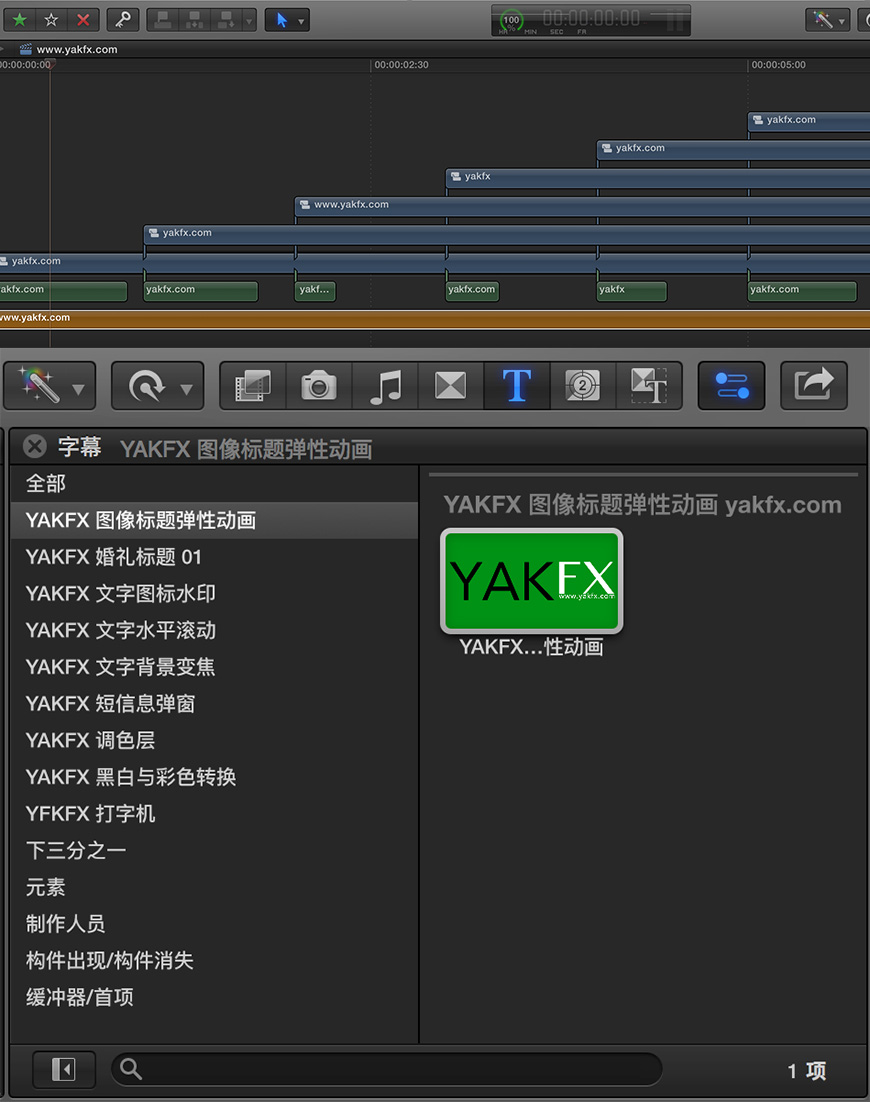Select the orange www.yakfx.com audio clip
The width and height of the screenshot is (870, 1102).
[435, 318]
